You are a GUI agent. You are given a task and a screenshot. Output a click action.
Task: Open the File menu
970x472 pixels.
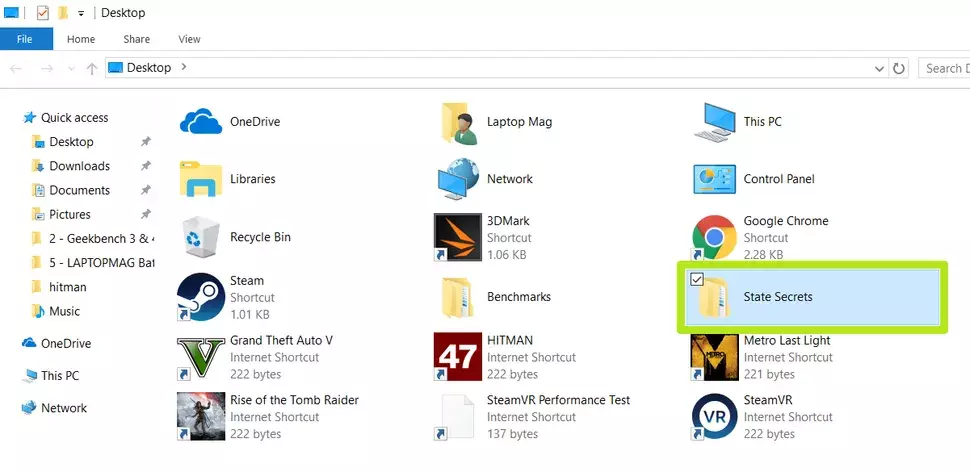click(25, 39)
